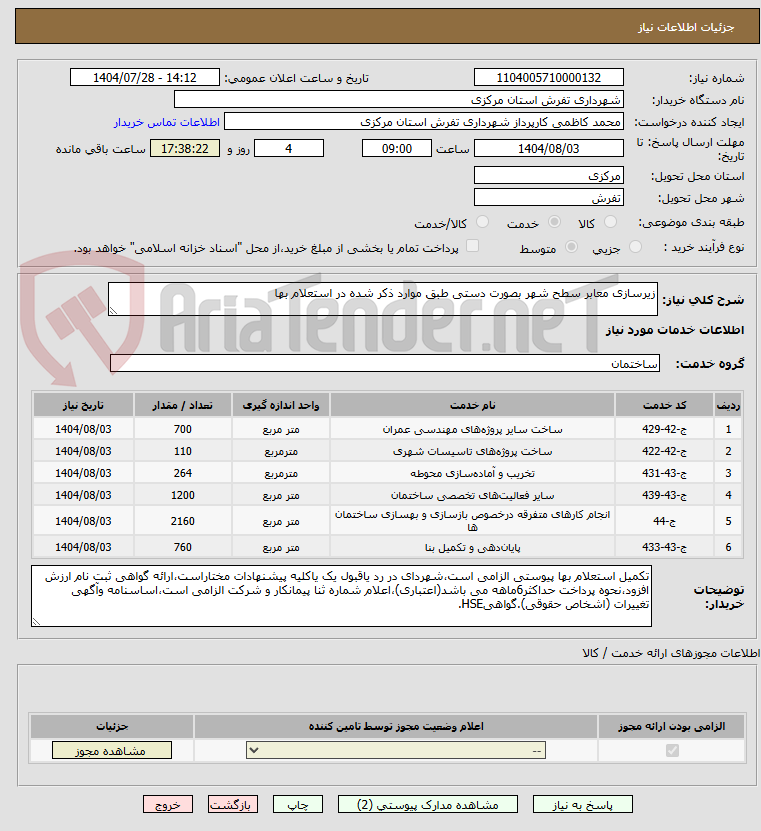Open مشاهده مدارک پیوستی (2) button
This screenshot has width=761, height=831.
click(428, 805)
